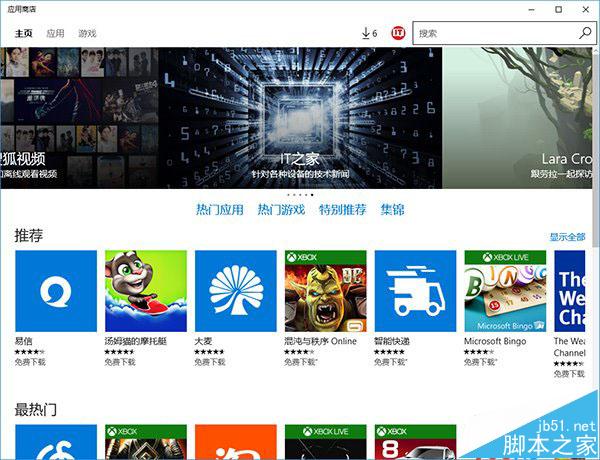Switch to the 应用 tab
Viewport: 600px width, 460px height.
coord(55,34)
